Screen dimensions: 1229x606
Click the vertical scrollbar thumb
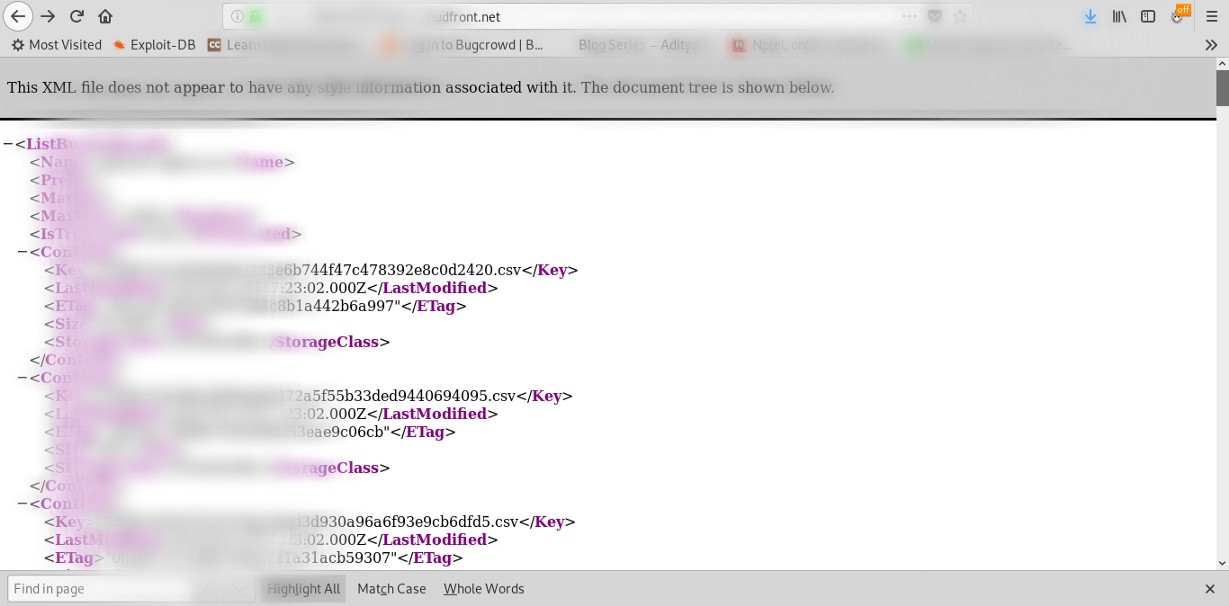pyautogui.click(x=1222, y=88)
